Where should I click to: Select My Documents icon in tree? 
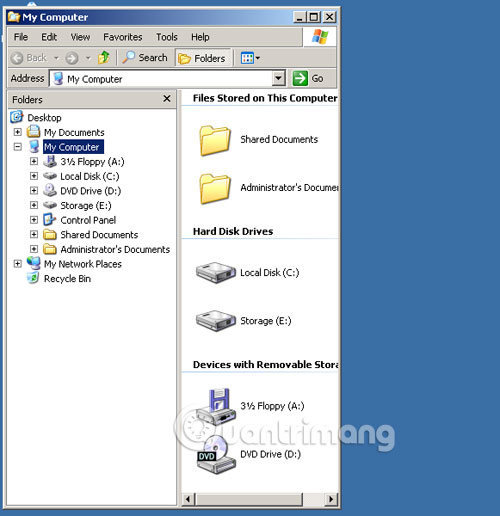(33, 132)
